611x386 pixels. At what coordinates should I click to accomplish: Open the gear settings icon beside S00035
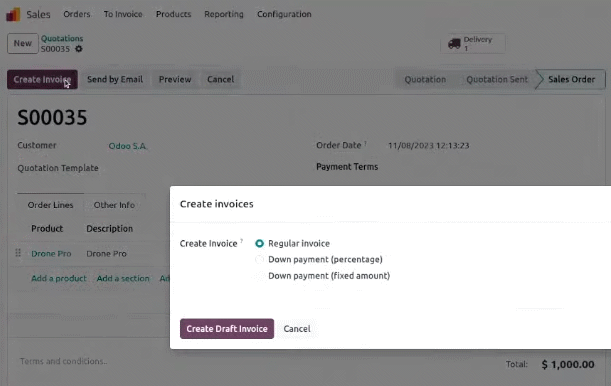(79, 49)
